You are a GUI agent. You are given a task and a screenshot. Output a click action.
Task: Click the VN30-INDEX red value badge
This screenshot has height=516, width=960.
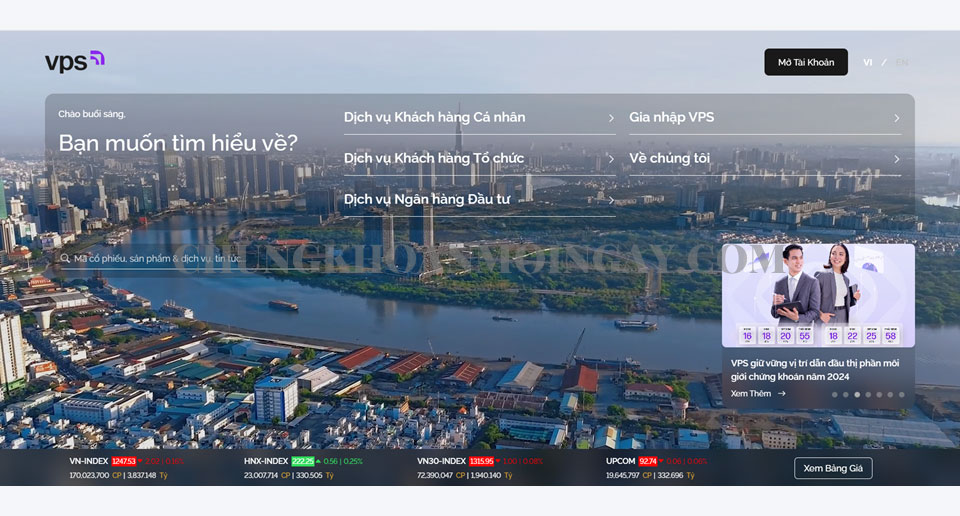481,461
